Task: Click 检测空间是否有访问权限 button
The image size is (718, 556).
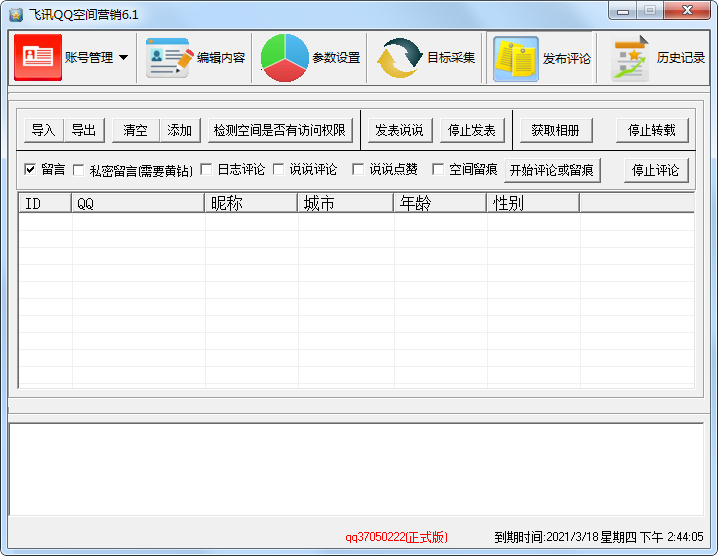Action: coord(279,130)
